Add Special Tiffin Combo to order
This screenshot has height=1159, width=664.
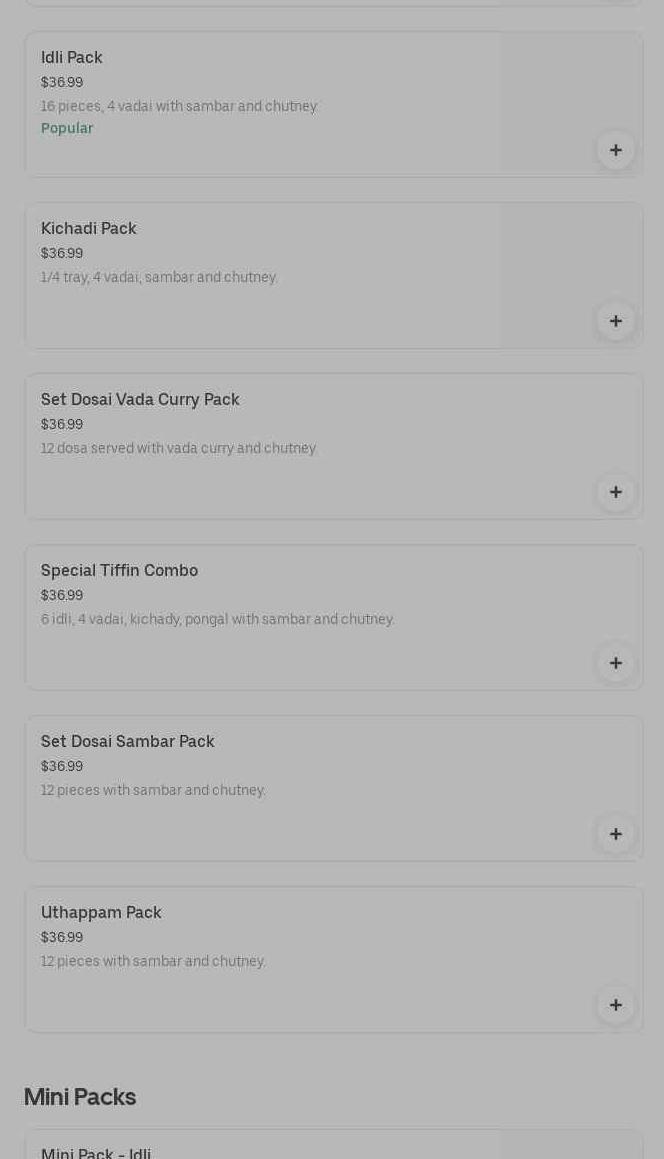(x=615, y=663)
